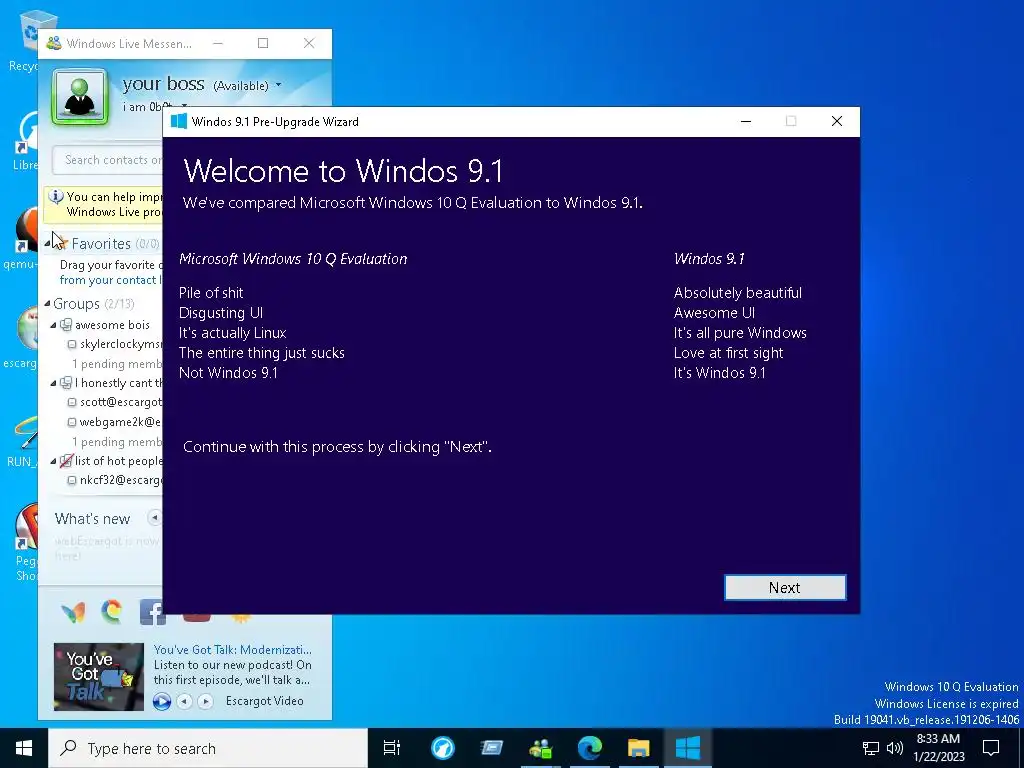Click the What's new previous arrow
Screen dimensions: 1024x768
point(155,518)
